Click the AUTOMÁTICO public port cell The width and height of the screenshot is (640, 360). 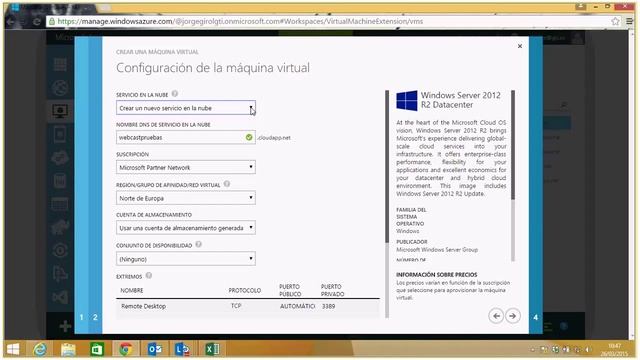(297, 306)
